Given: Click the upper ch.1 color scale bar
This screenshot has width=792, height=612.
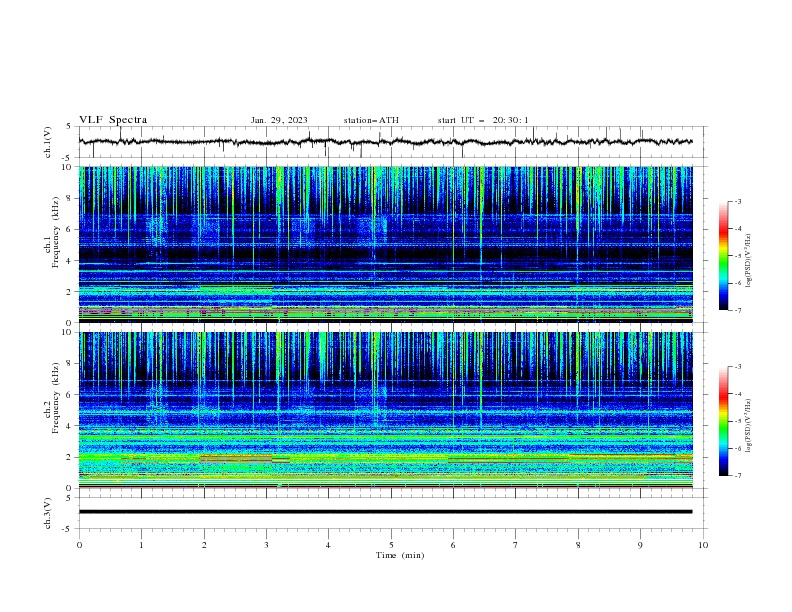Looking at the screenshot, I should point(723,256).
